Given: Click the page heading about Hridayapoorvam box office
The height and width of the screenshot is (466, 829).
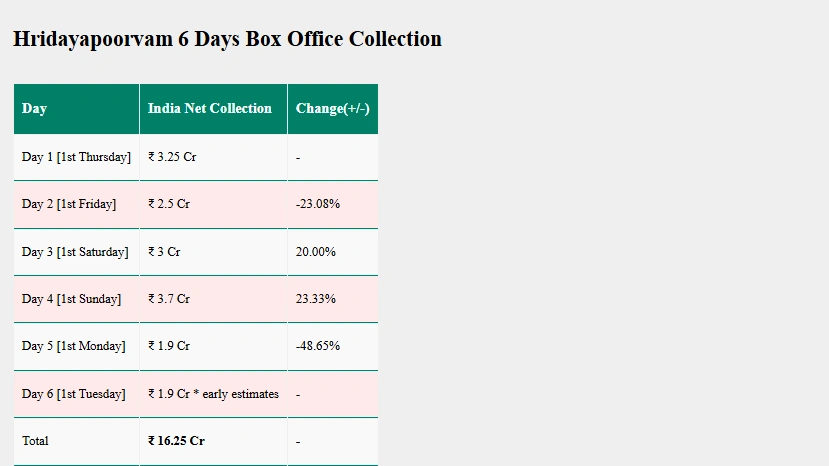Looking at the screenshot, I should point(227,39).
